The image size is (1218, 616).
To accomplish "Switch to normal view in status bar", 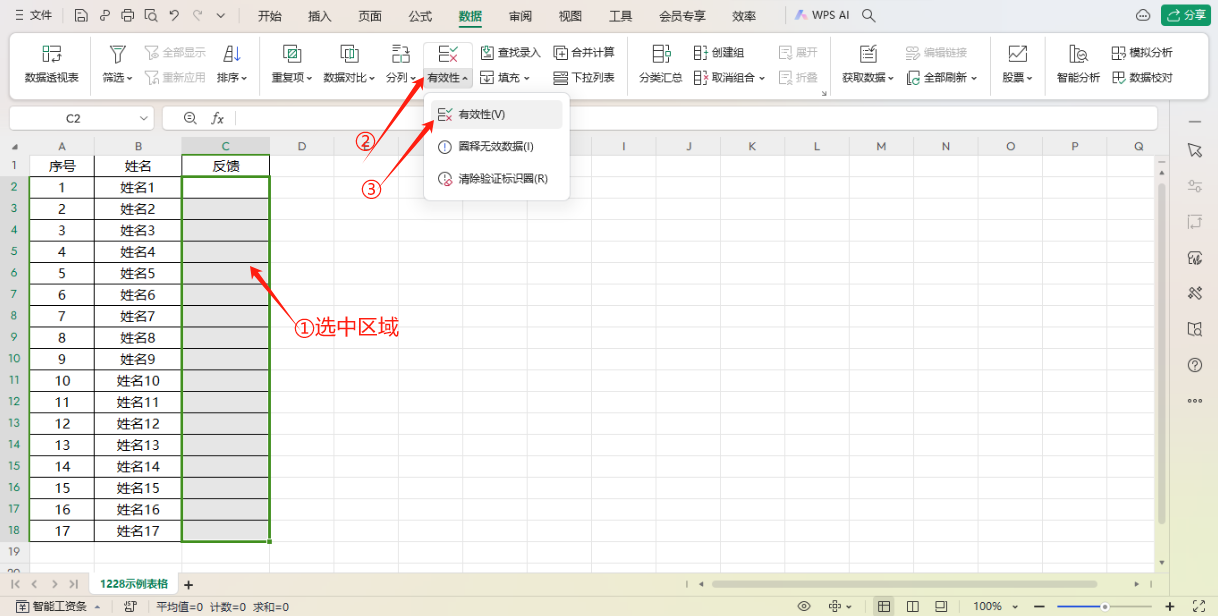I will (883, 606).
